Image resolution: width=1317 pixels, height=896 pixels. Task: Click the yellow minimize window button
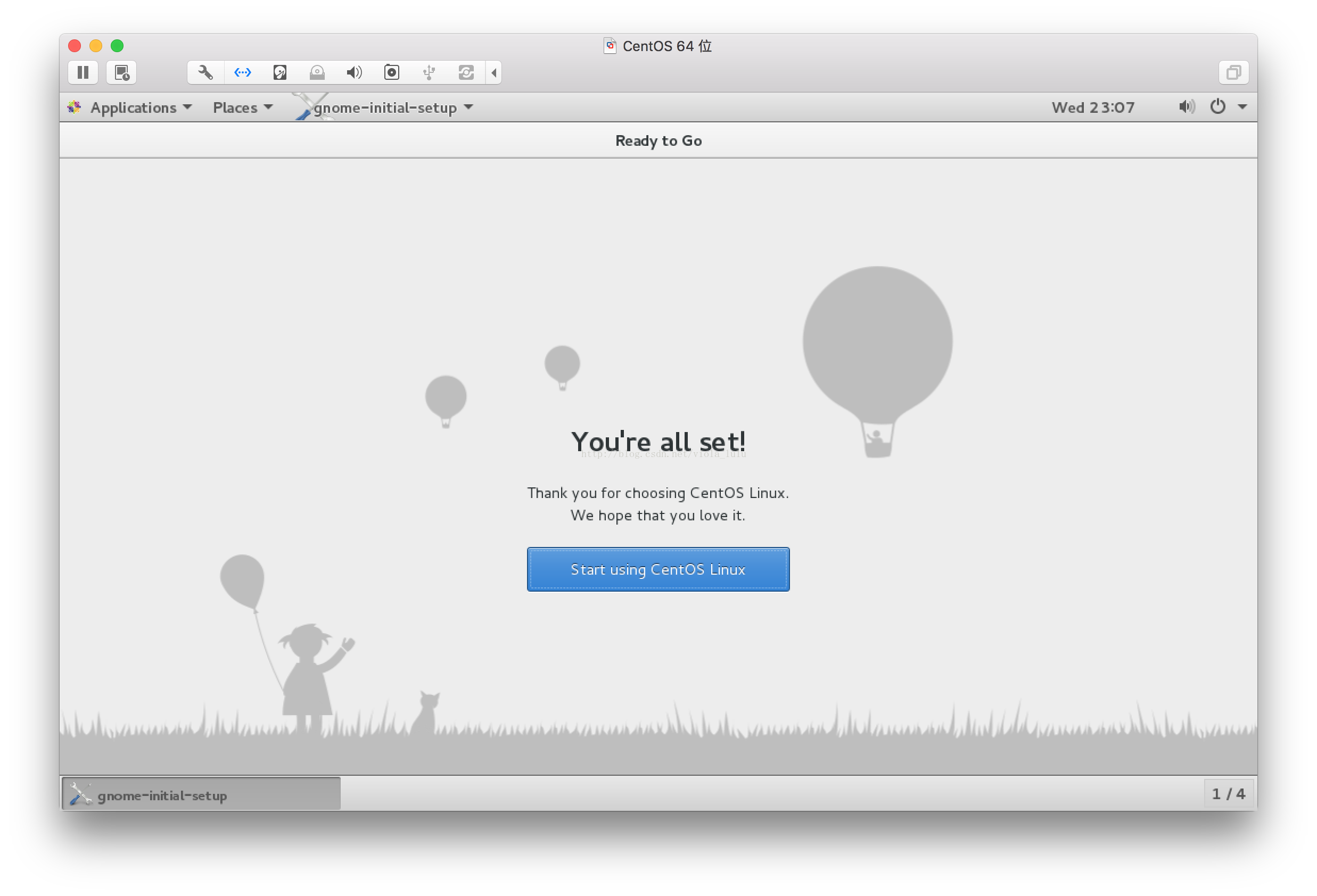click(x=96, y=46)
